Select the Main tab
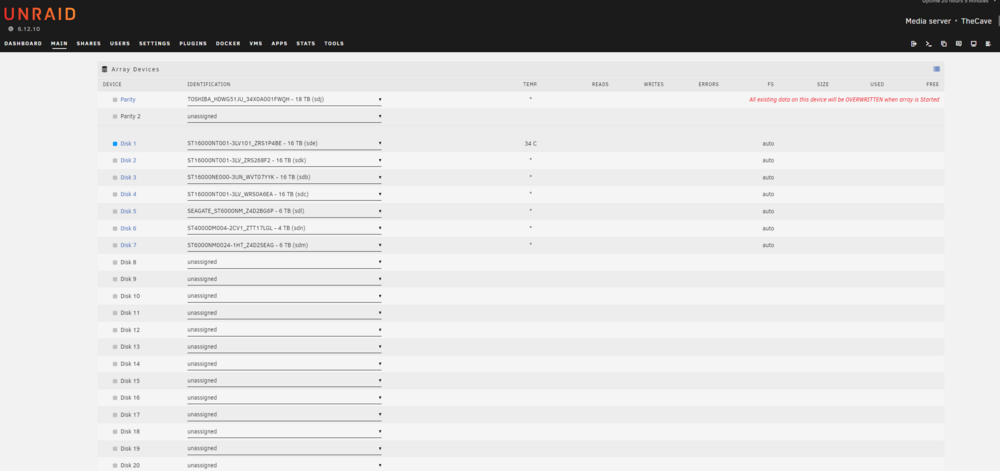 pos(59,43)
